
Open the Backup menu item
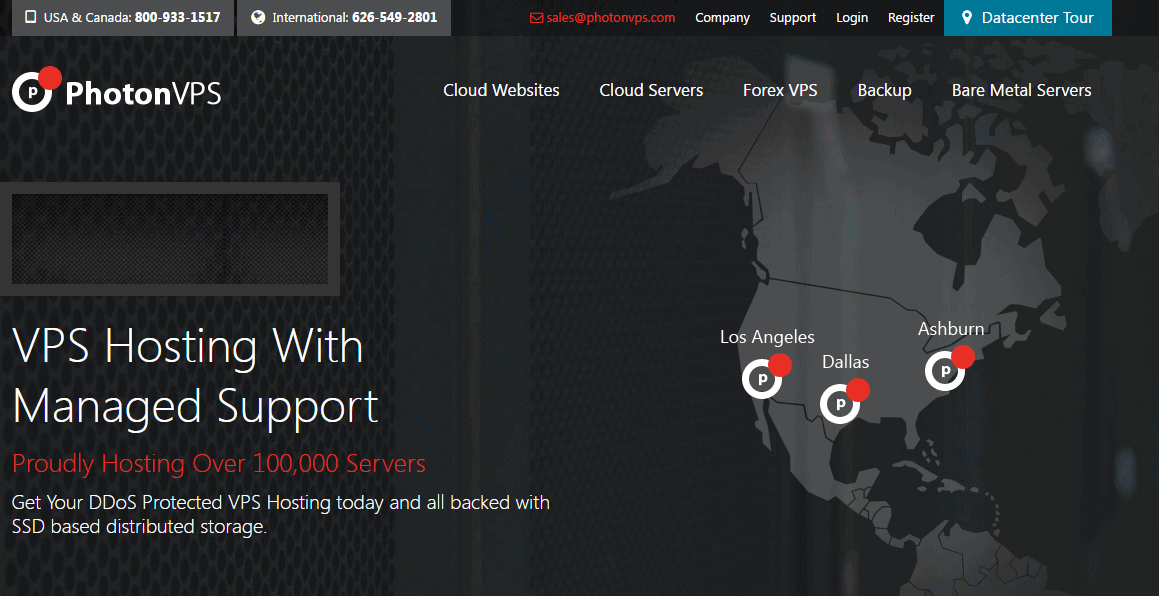coord(884,90)
